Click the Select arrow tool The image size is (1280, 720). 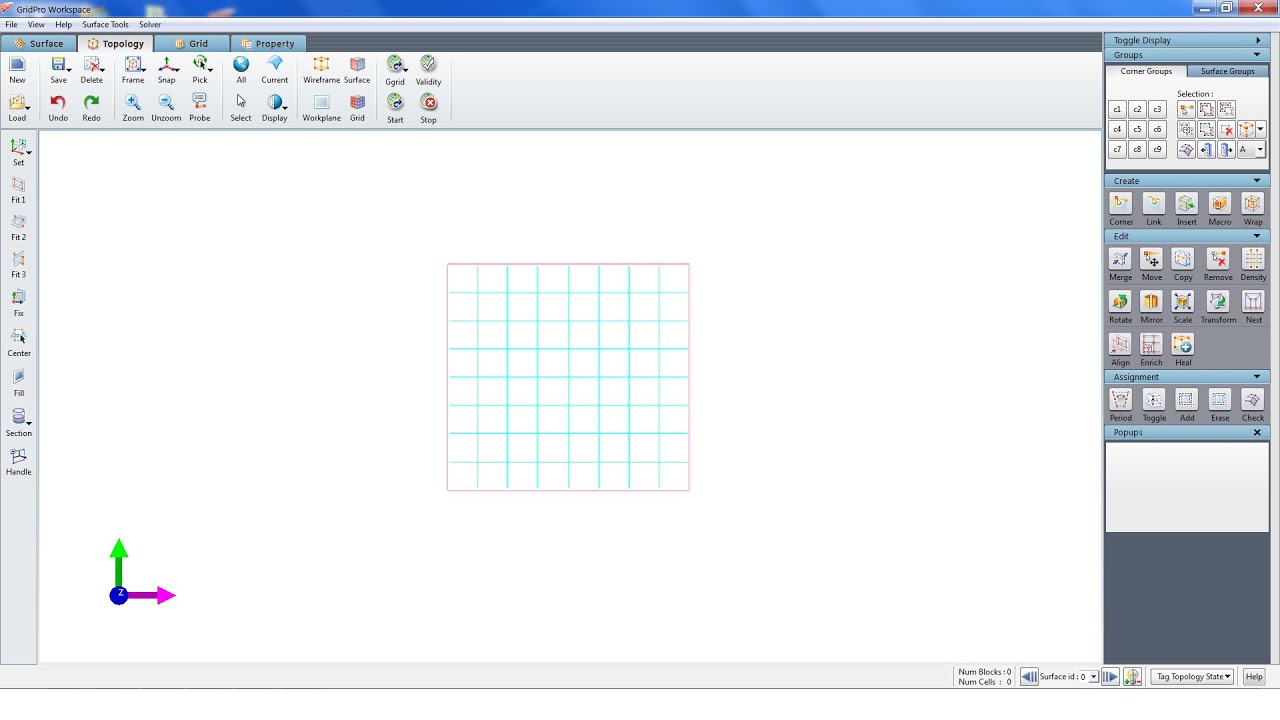(x=241, y=102)
